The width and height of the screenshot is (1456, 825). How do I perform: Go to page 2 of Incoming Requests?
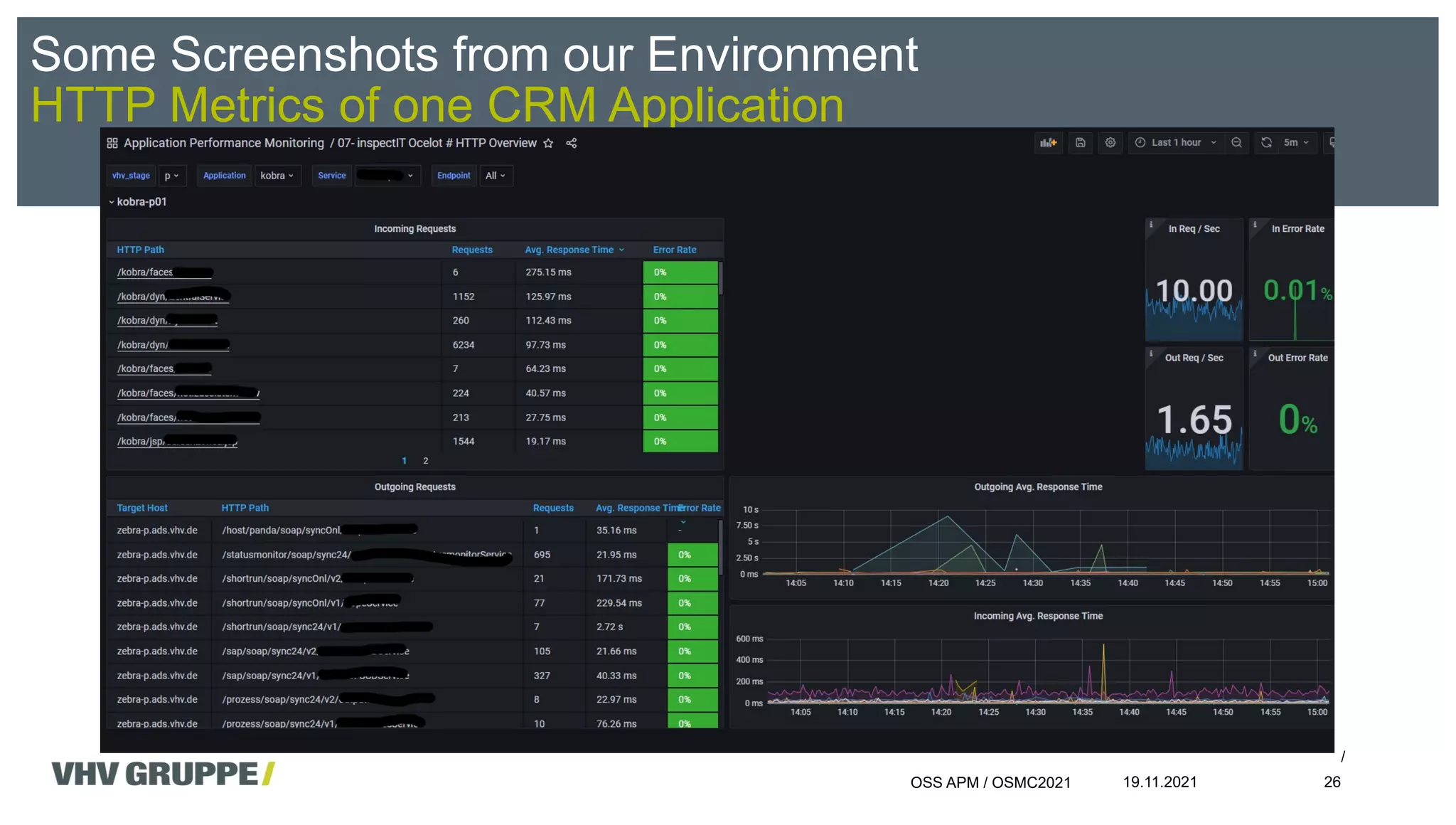tap(426, 461)
